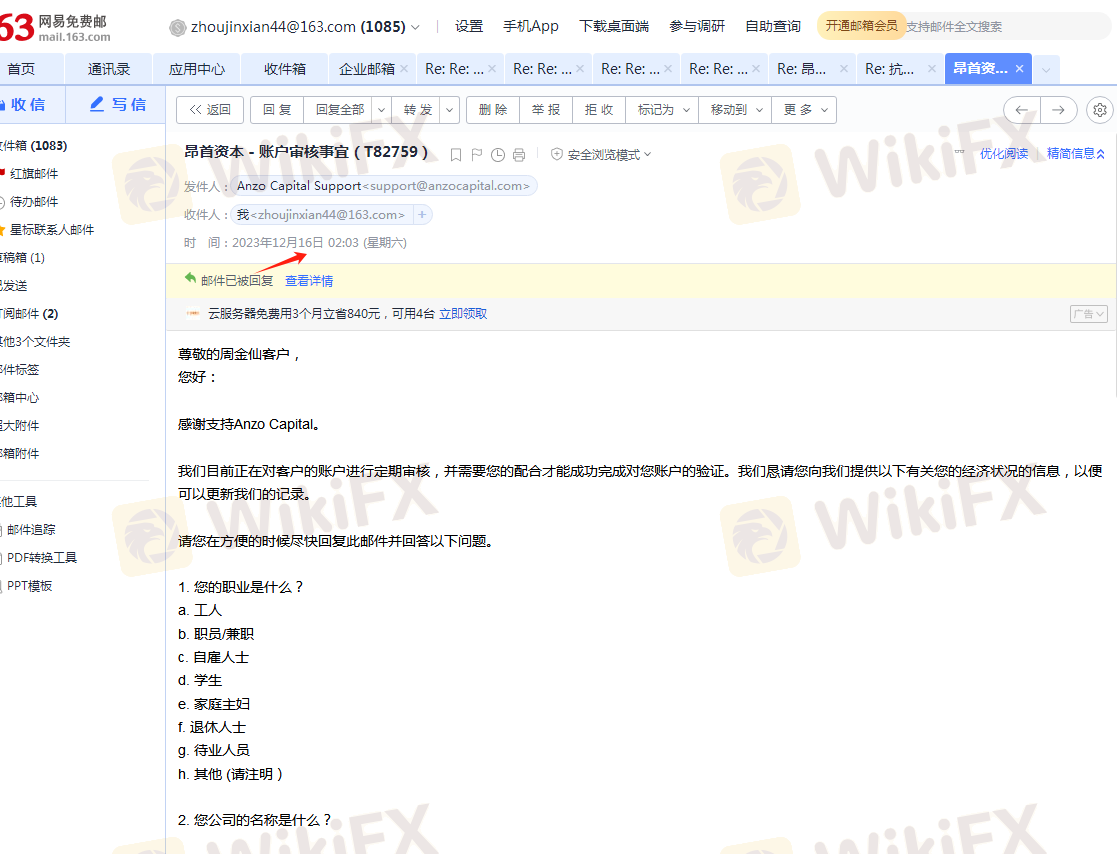Open the 标记为 dropdown
1117x854 pixels.
coord(663,110)
